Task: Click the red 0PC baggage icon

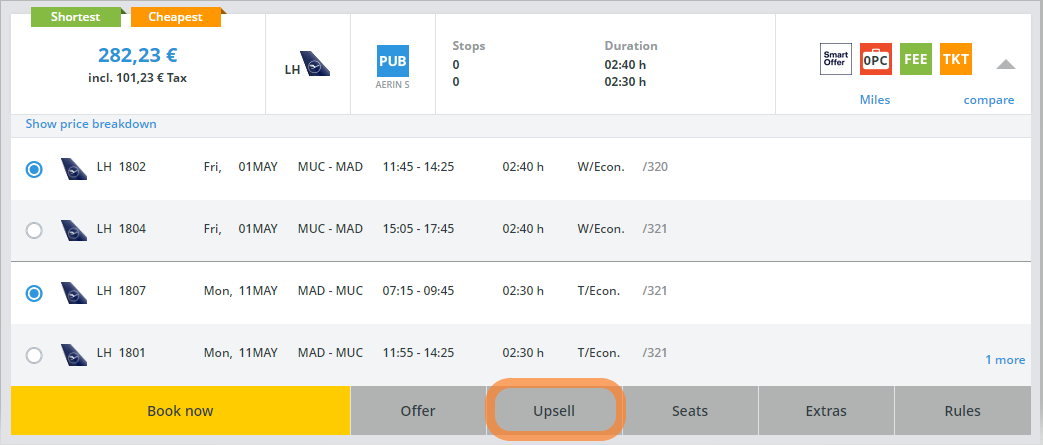Action: point(875,60)
